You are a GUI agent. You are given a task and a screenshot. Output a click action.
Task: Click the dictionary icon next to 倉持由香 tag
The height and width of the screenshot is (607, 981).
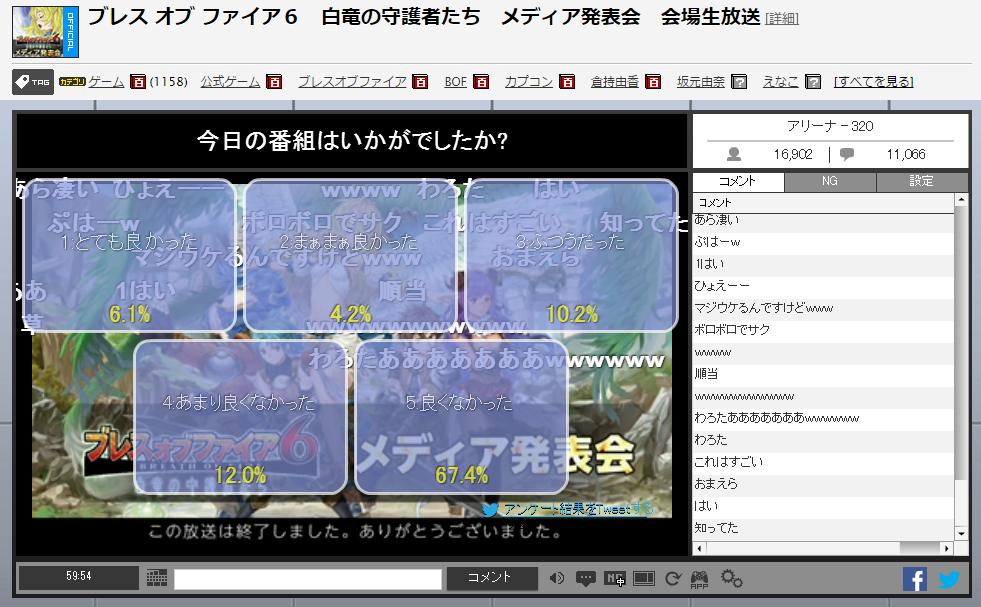point(653,82)
